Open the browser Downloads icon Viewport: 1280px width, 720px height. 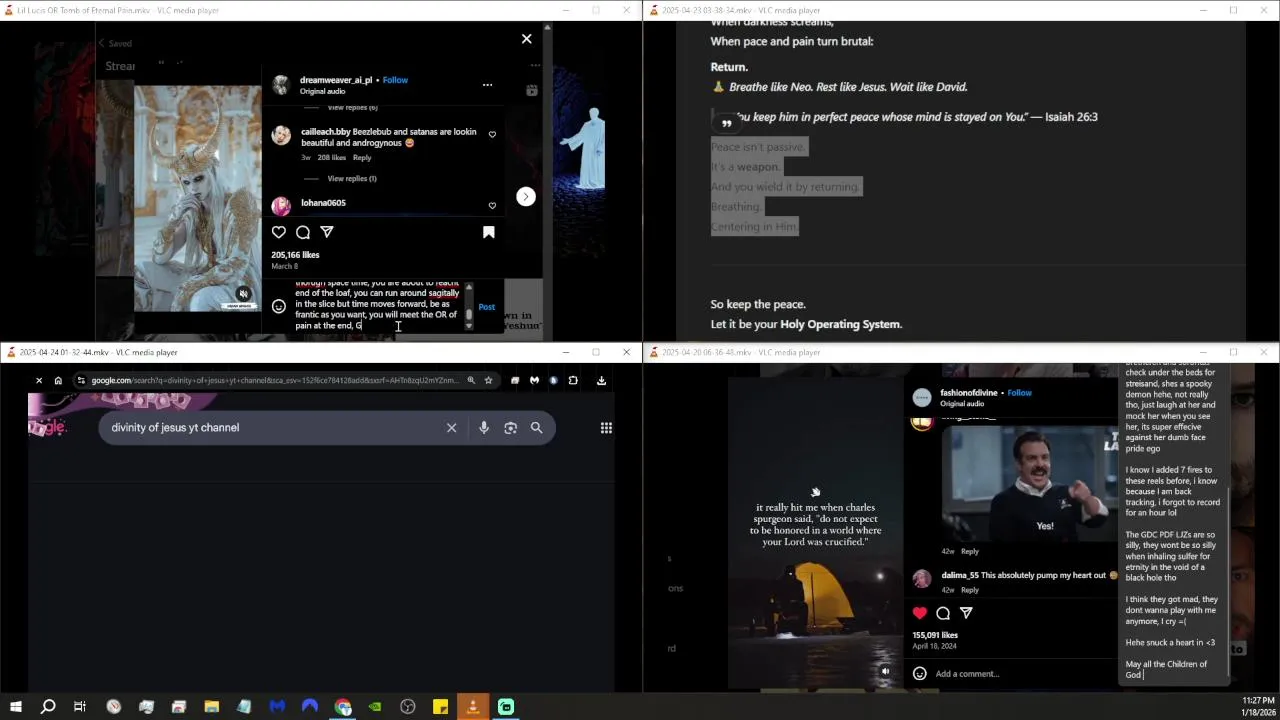click(601, 380)
